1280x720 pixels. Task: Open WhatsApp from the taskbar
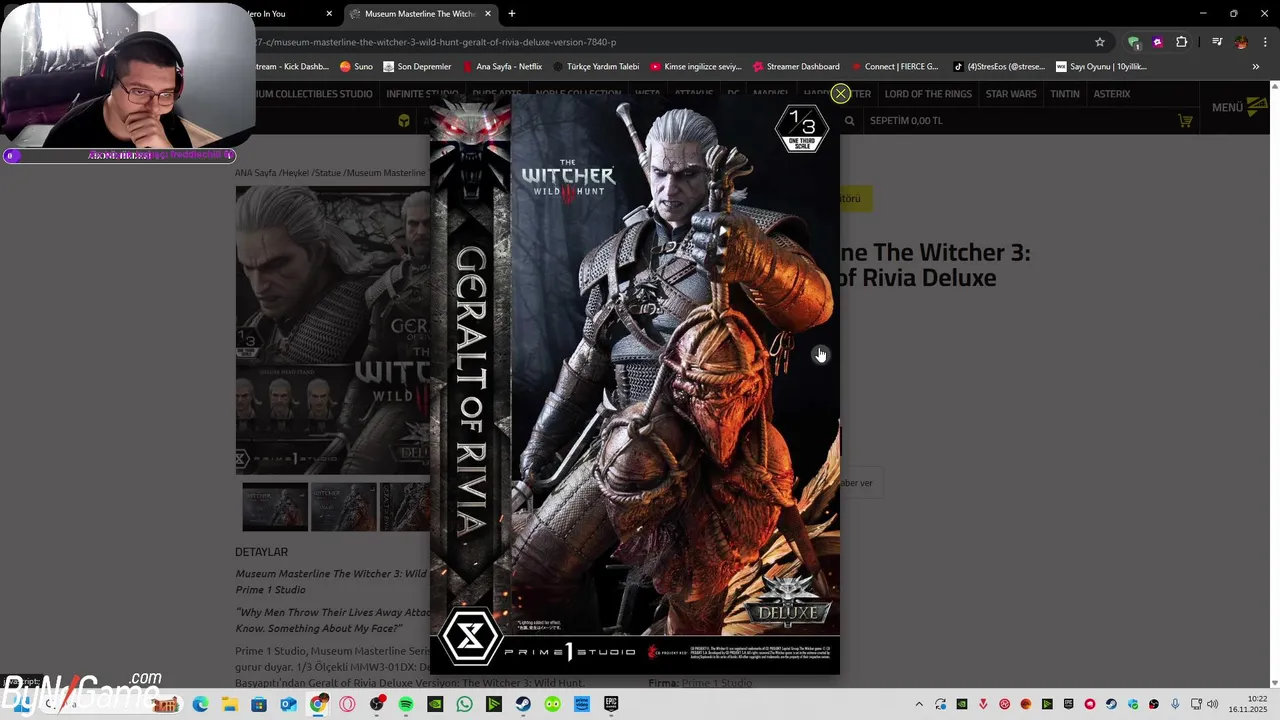pyautogui.click(x=464, y=704)
